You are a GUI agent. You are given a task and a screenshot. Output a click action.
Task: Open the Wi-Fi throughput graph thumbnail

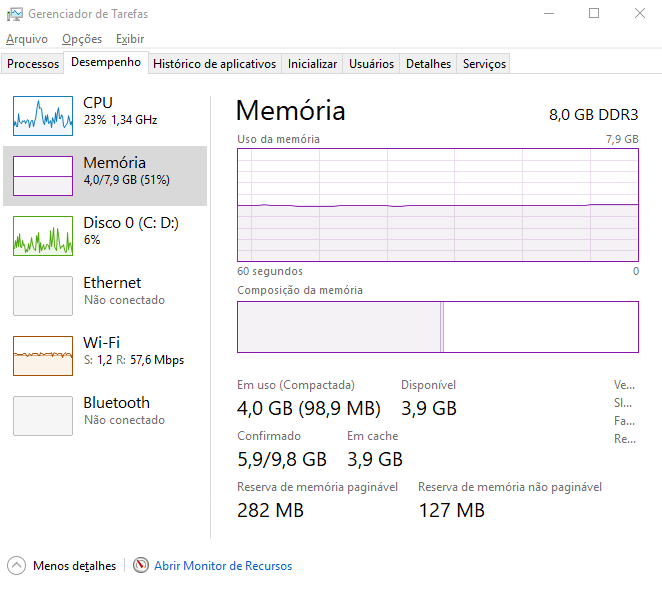click(x=43, y=355)
